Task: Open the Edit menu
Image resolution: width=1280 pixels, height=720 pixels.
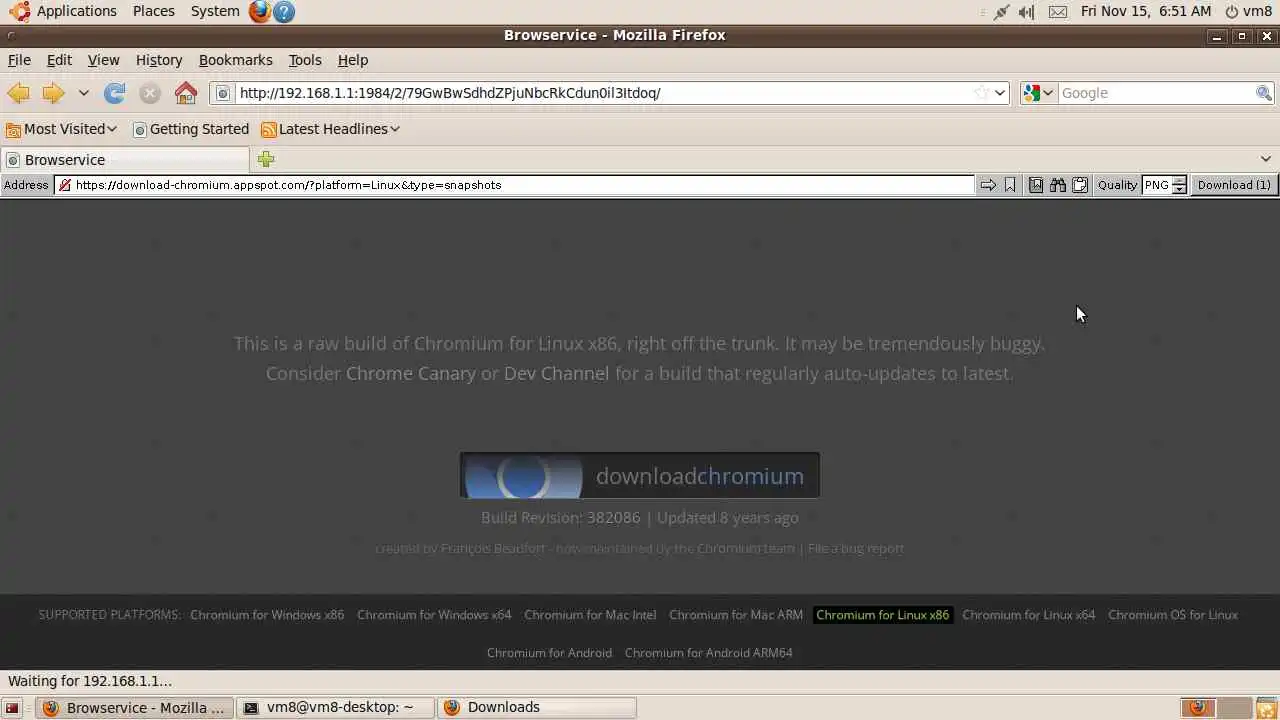Action: 59,60
